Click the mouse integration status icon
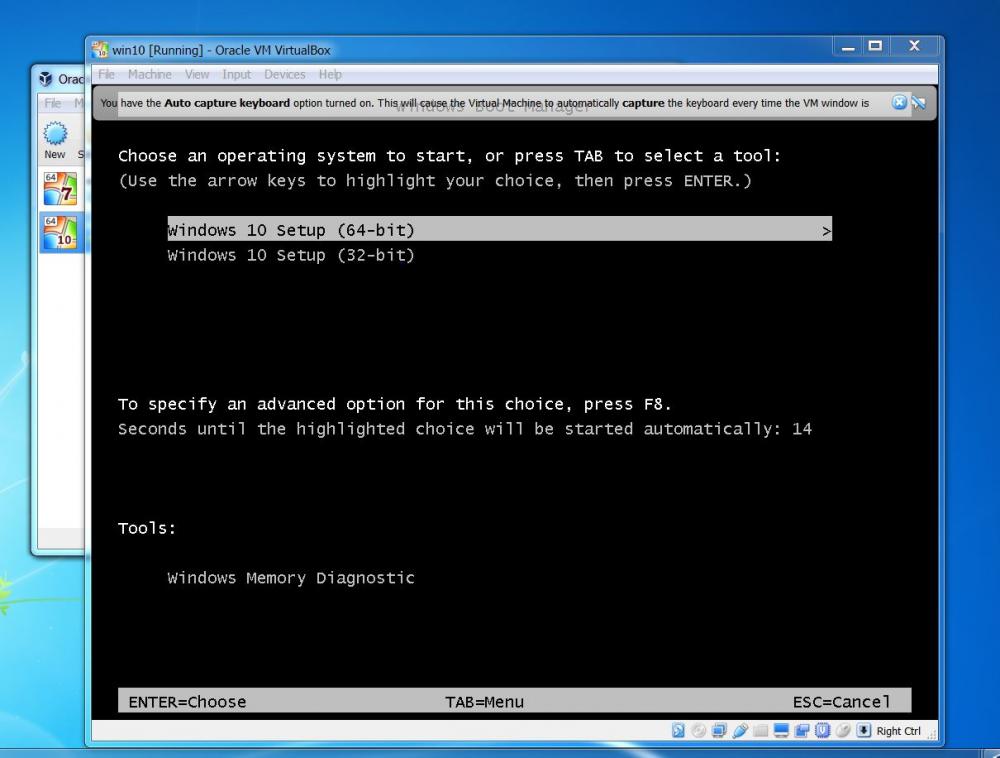 842,731
